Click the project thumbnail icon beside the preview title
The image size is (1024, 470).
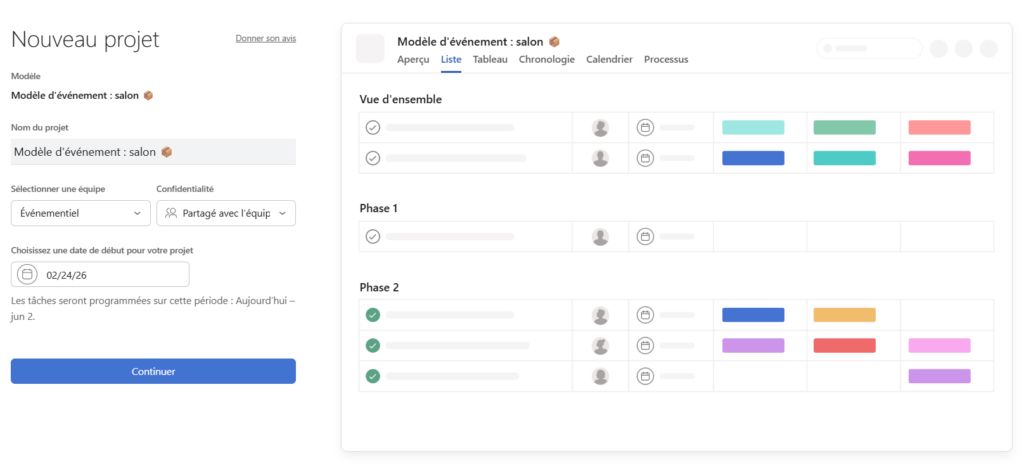point(370,49)
